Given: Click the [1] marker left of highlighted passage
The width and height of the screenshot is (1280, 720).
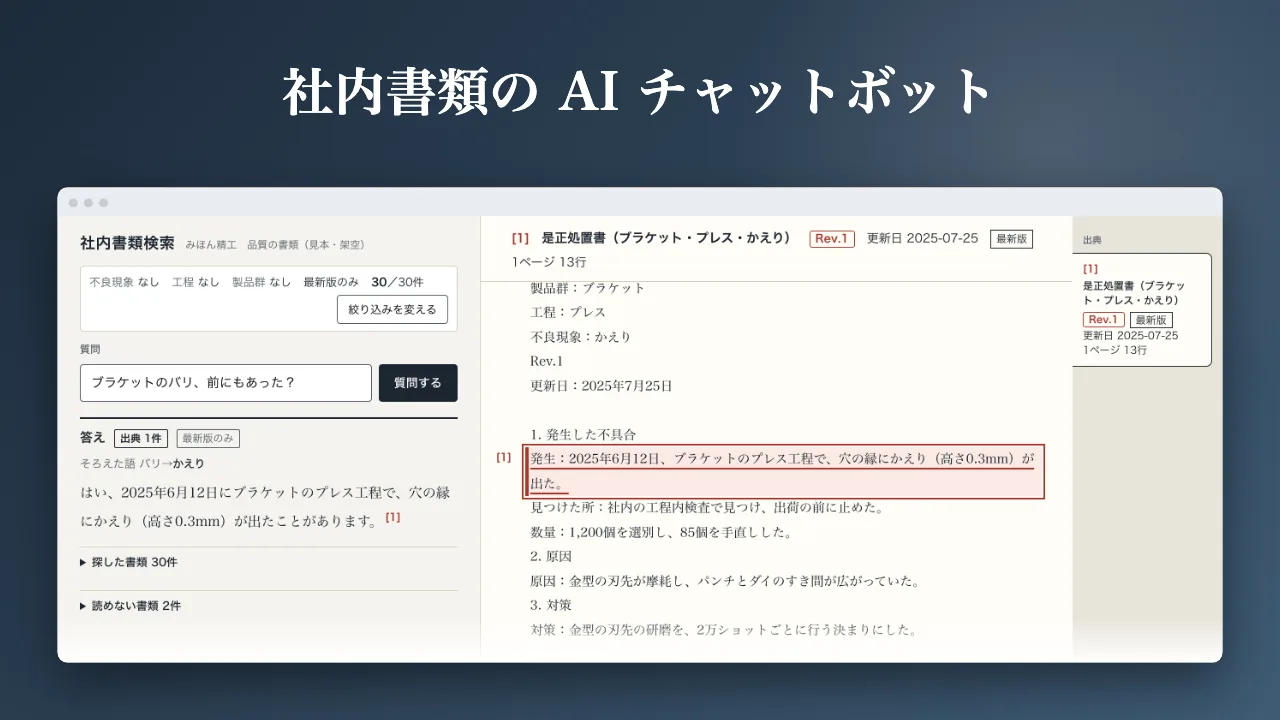Looking at the screenshot, I should pyautogui.click(x=504, y=457).
